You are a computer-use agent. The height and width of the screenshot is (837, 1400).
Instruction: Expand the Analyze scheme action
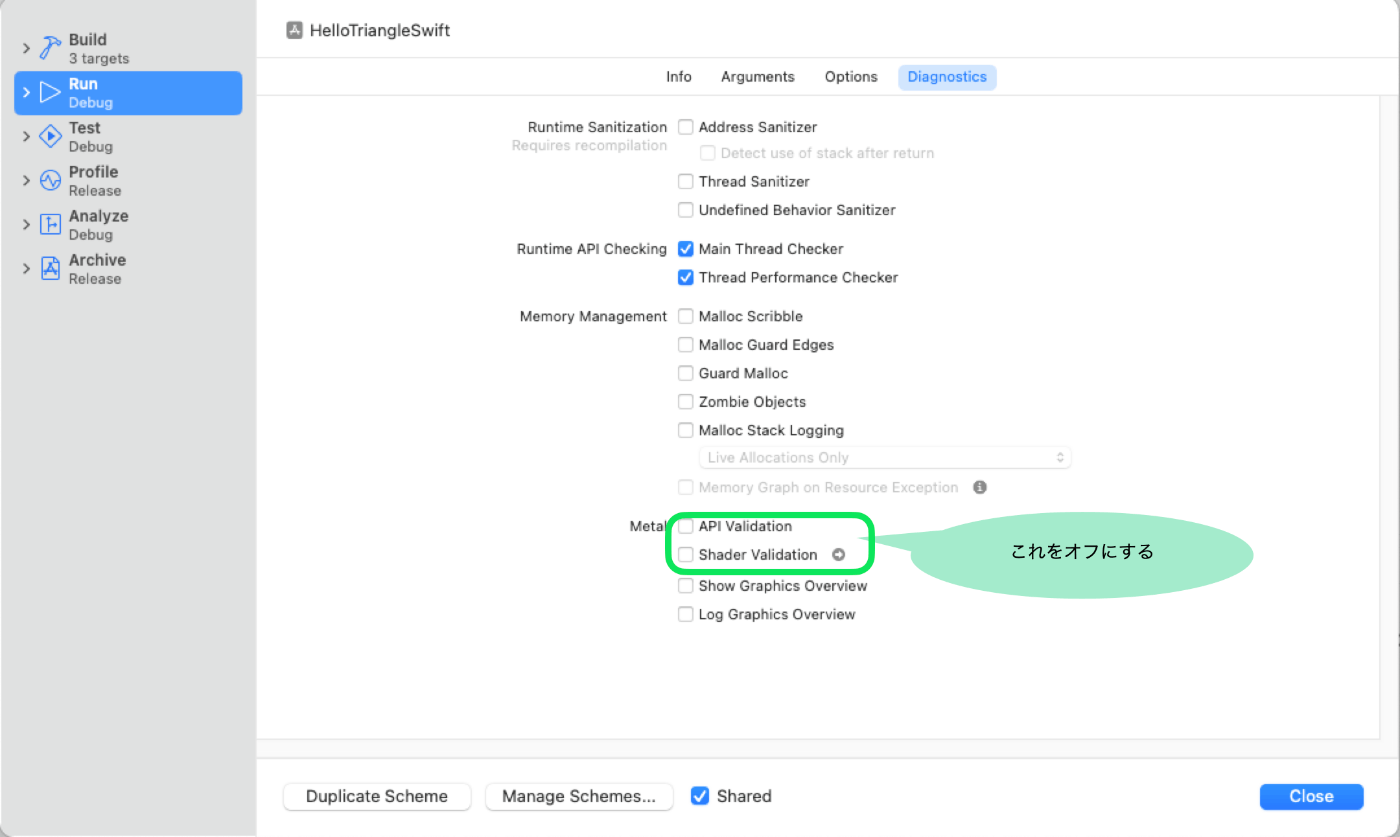(x=27, y=225)
